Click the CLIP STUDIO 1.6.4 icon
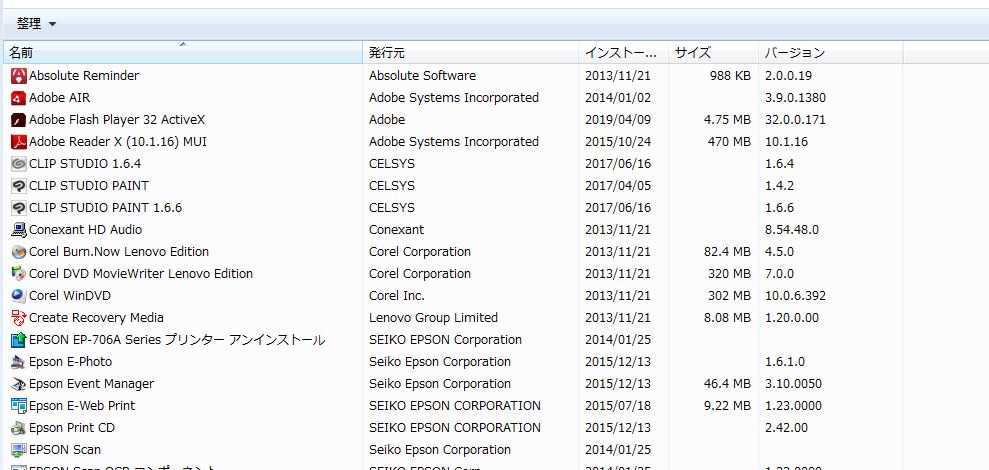 (19, 164)
